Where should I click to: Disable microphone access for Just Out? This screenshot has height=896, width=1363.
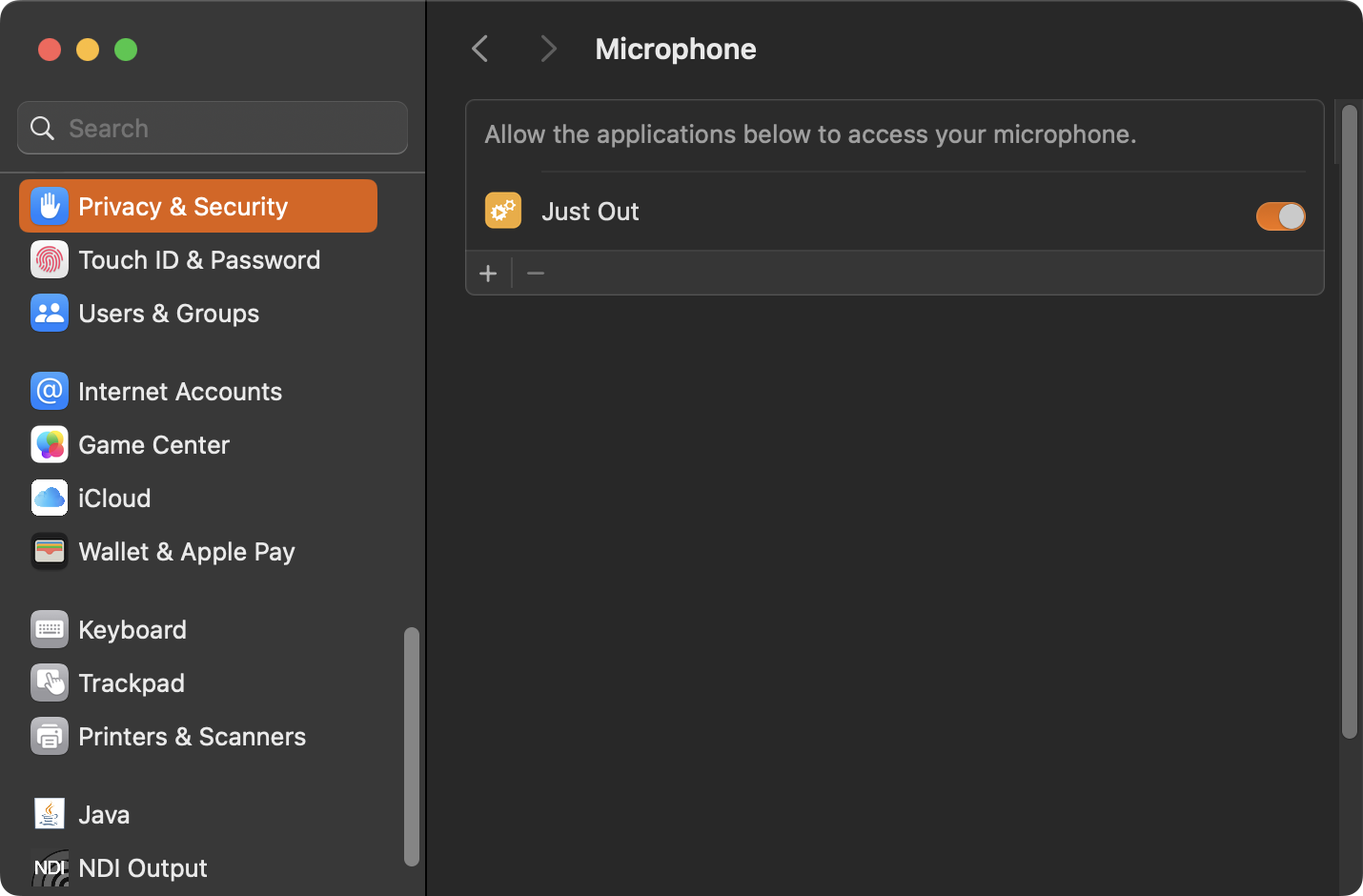click(x=1280, y=216)
